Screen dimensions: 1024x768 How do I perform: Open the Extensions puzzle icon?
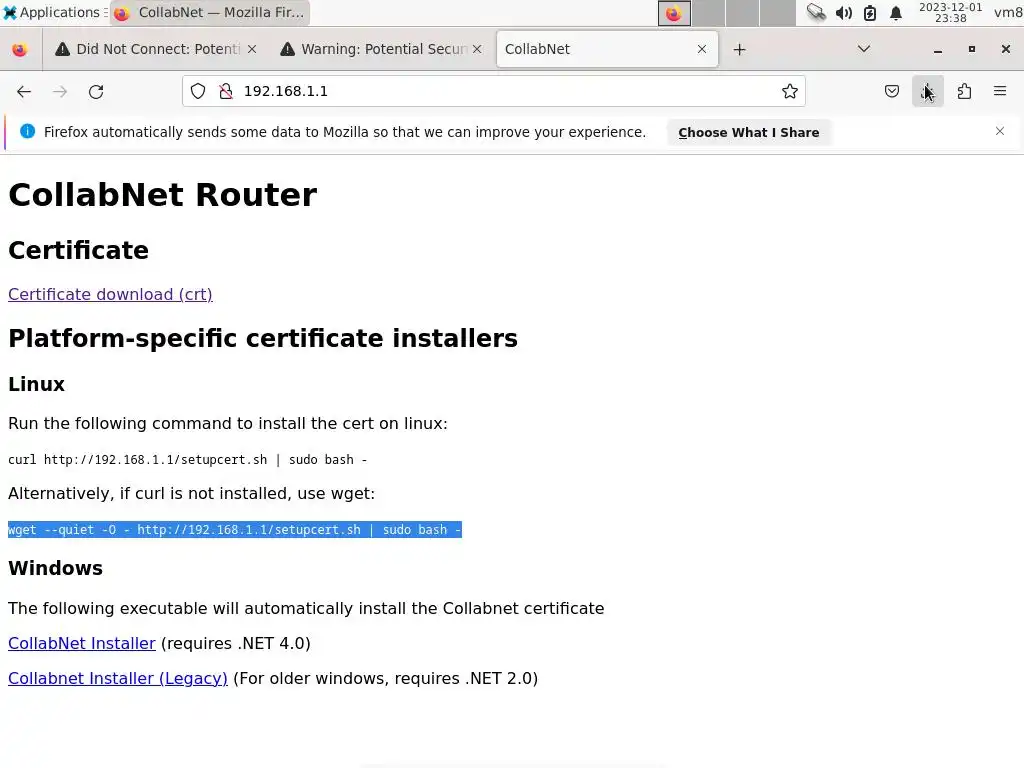tap(964, 91)
